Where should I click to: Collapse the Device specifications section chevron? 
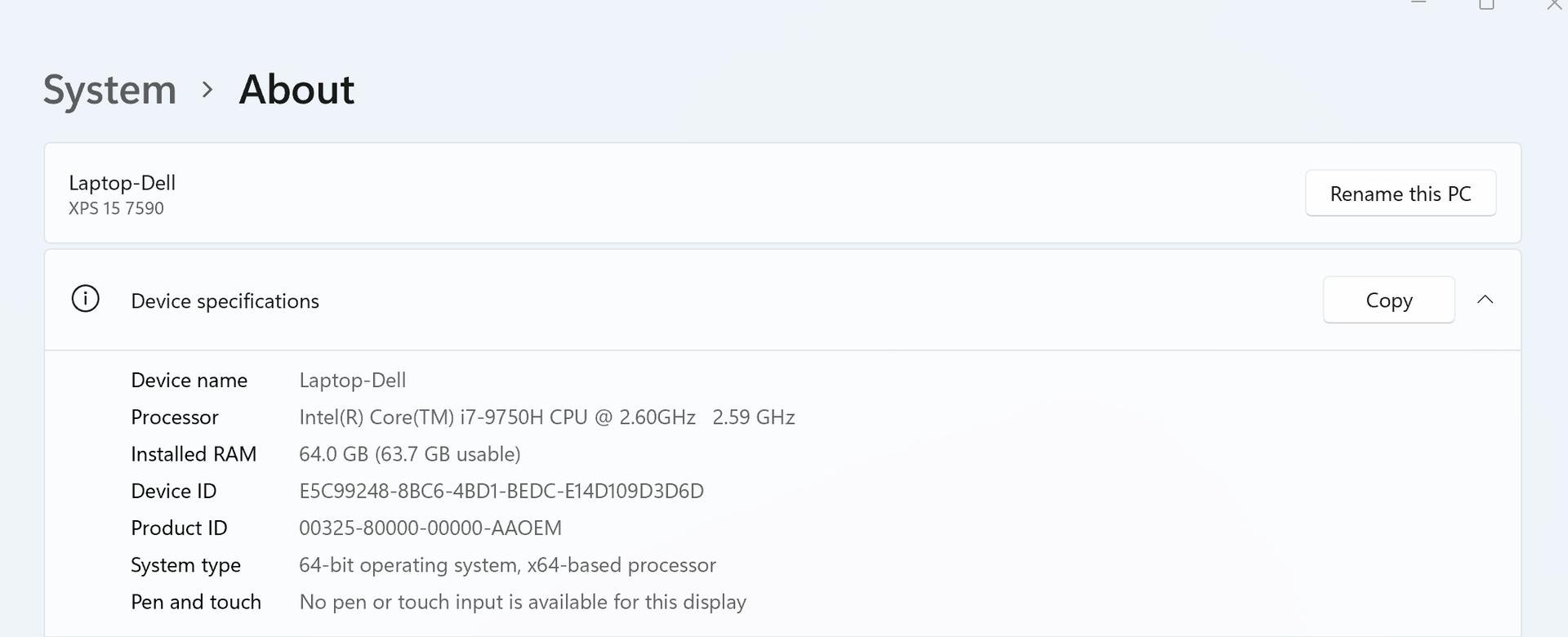1486,300
